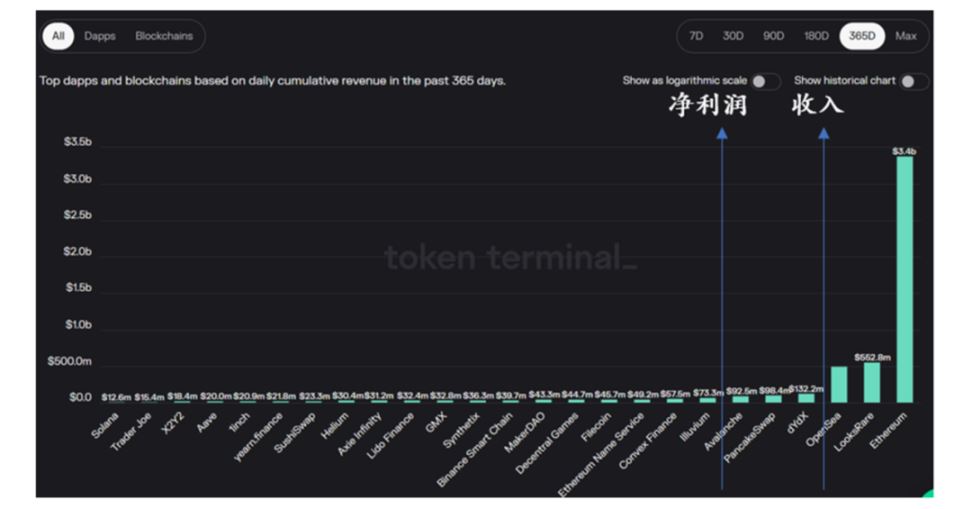Switch to the Blockchains filter
This screenshot has height=509, width=972.
(164, 36)
